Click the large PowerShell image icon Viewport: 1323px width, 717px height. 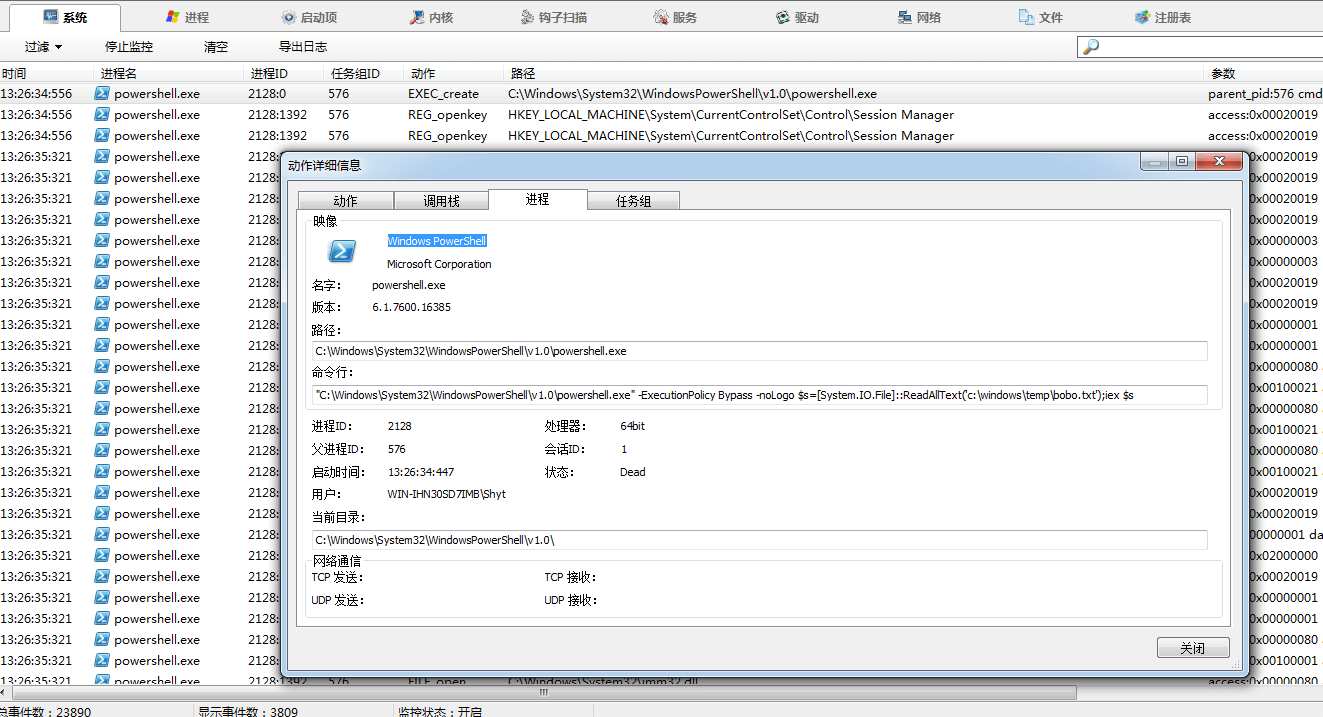342,251
